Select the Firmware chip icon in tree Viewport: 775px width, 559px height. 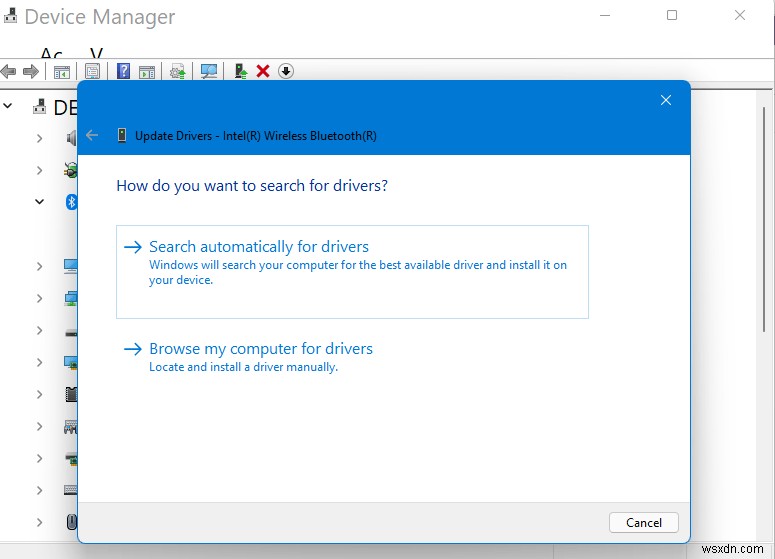point(72,394)
